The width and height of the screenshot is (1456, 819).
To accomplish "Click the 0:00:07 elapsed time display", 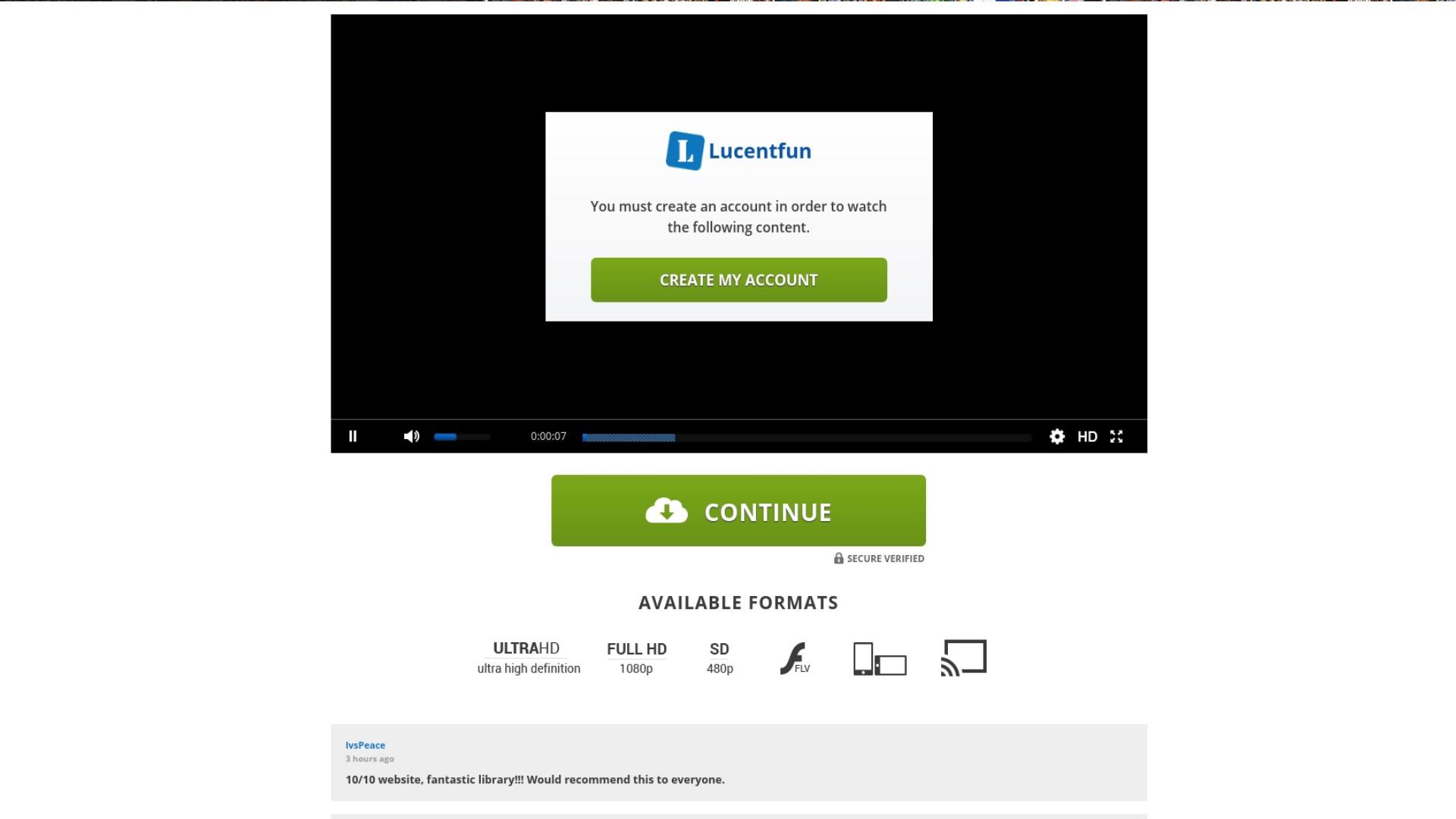I will 548,436.
